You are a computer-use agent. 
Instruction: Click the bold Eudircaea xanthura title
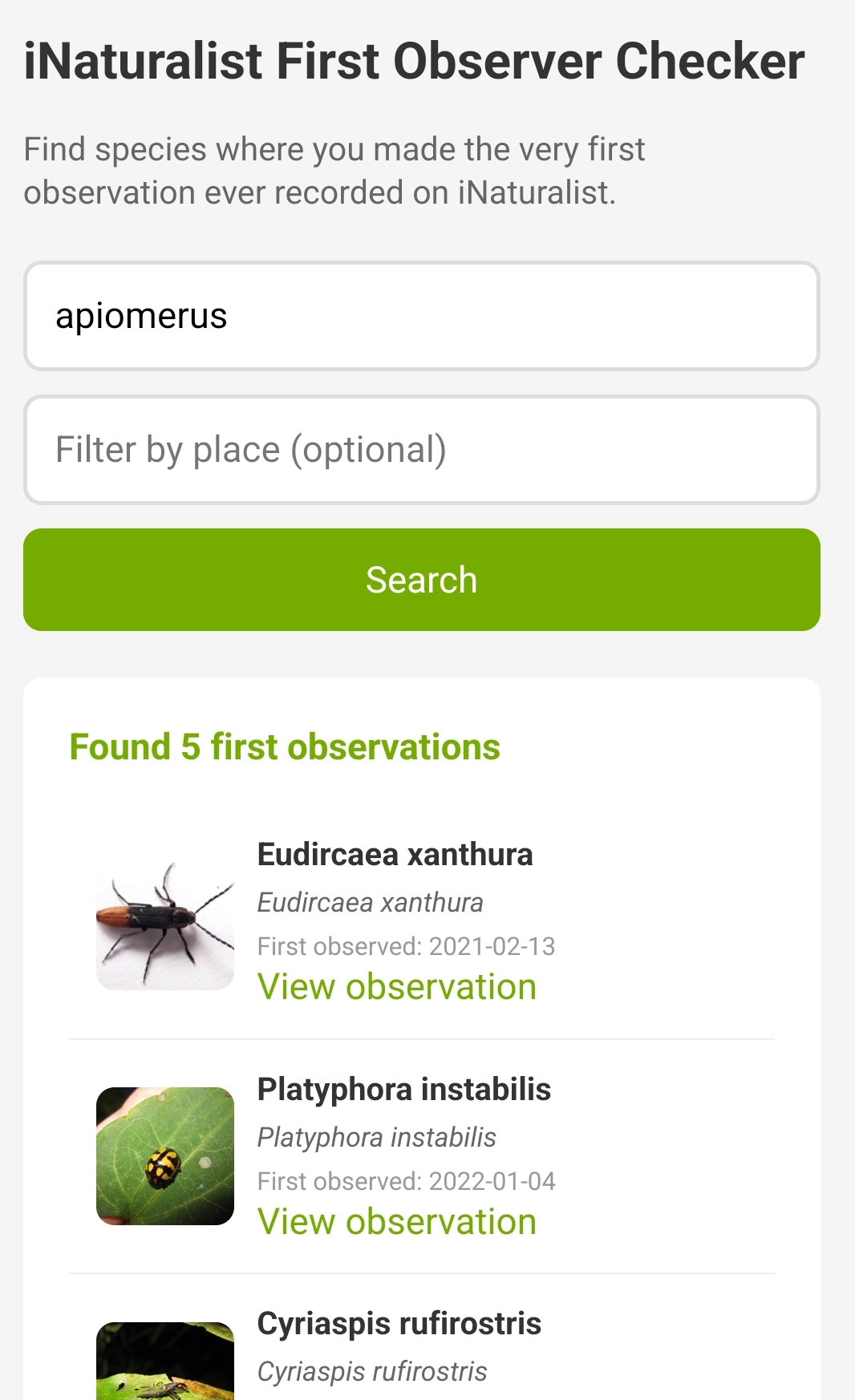coord(395,855)
